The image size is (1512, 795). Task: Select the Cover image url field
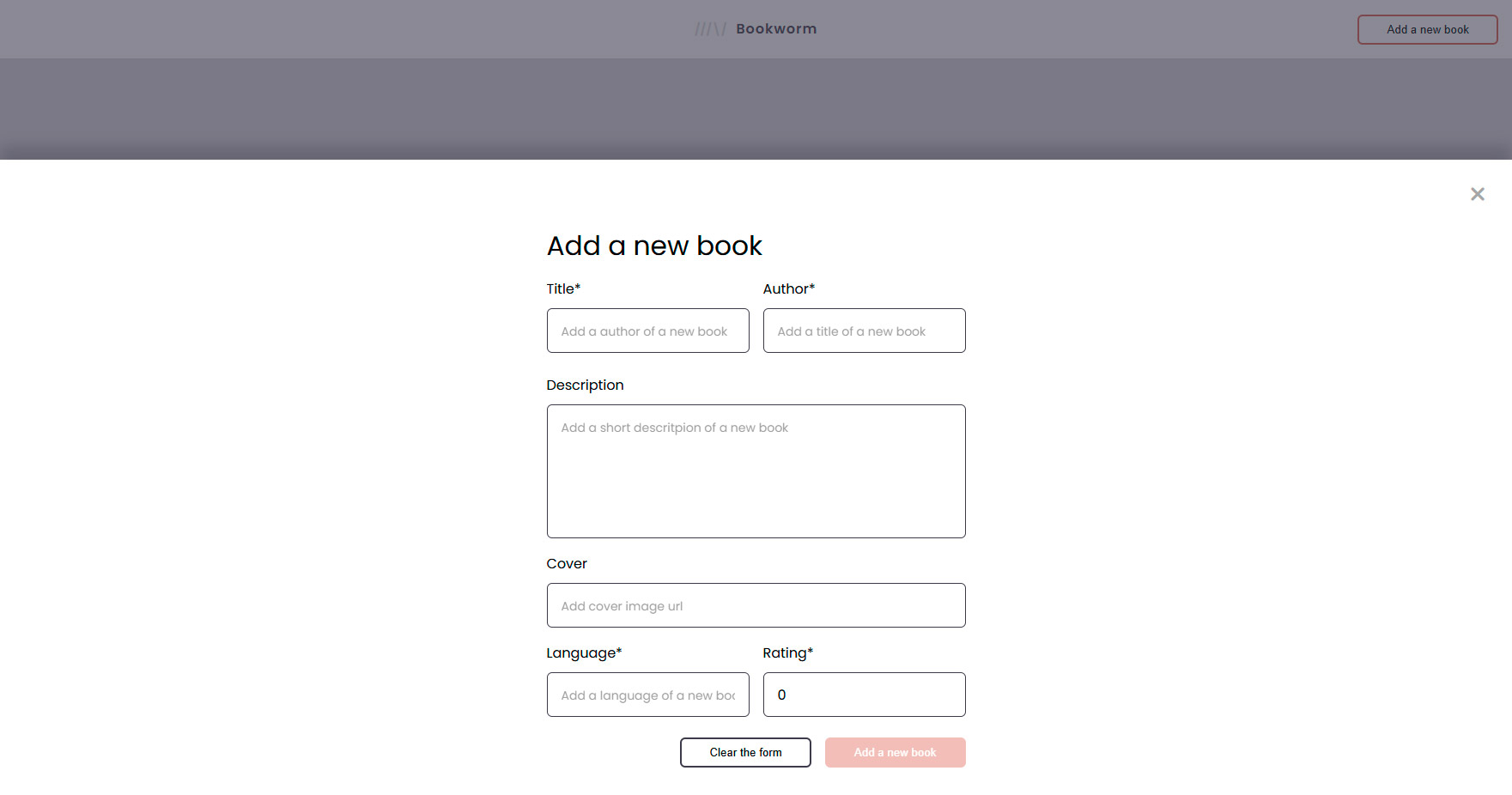756,605
